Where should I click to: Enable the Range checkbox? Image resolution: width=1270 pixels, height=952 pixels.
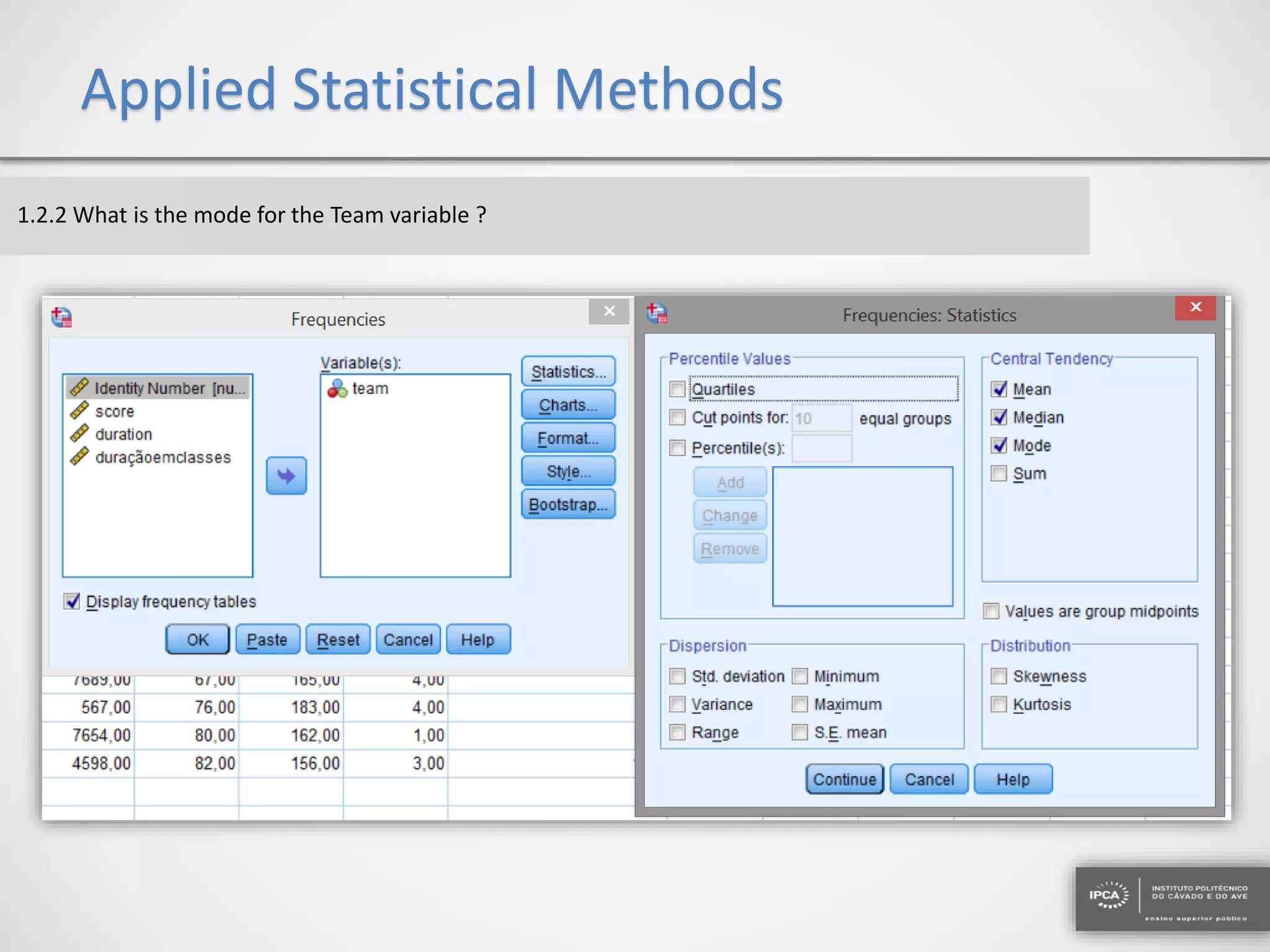(677, 733)
